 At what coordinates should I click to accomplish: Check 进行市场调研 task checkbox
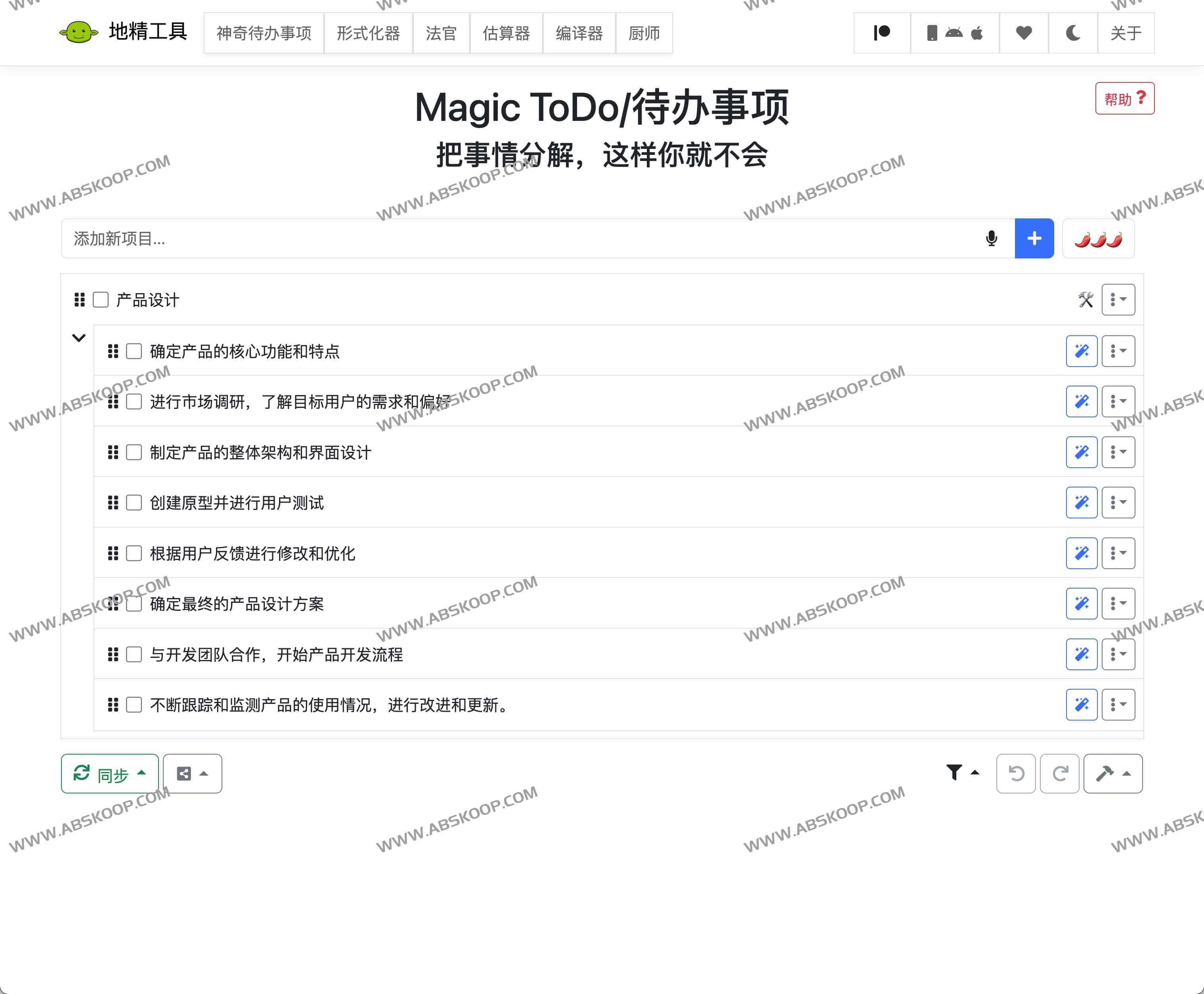point(134,401)
